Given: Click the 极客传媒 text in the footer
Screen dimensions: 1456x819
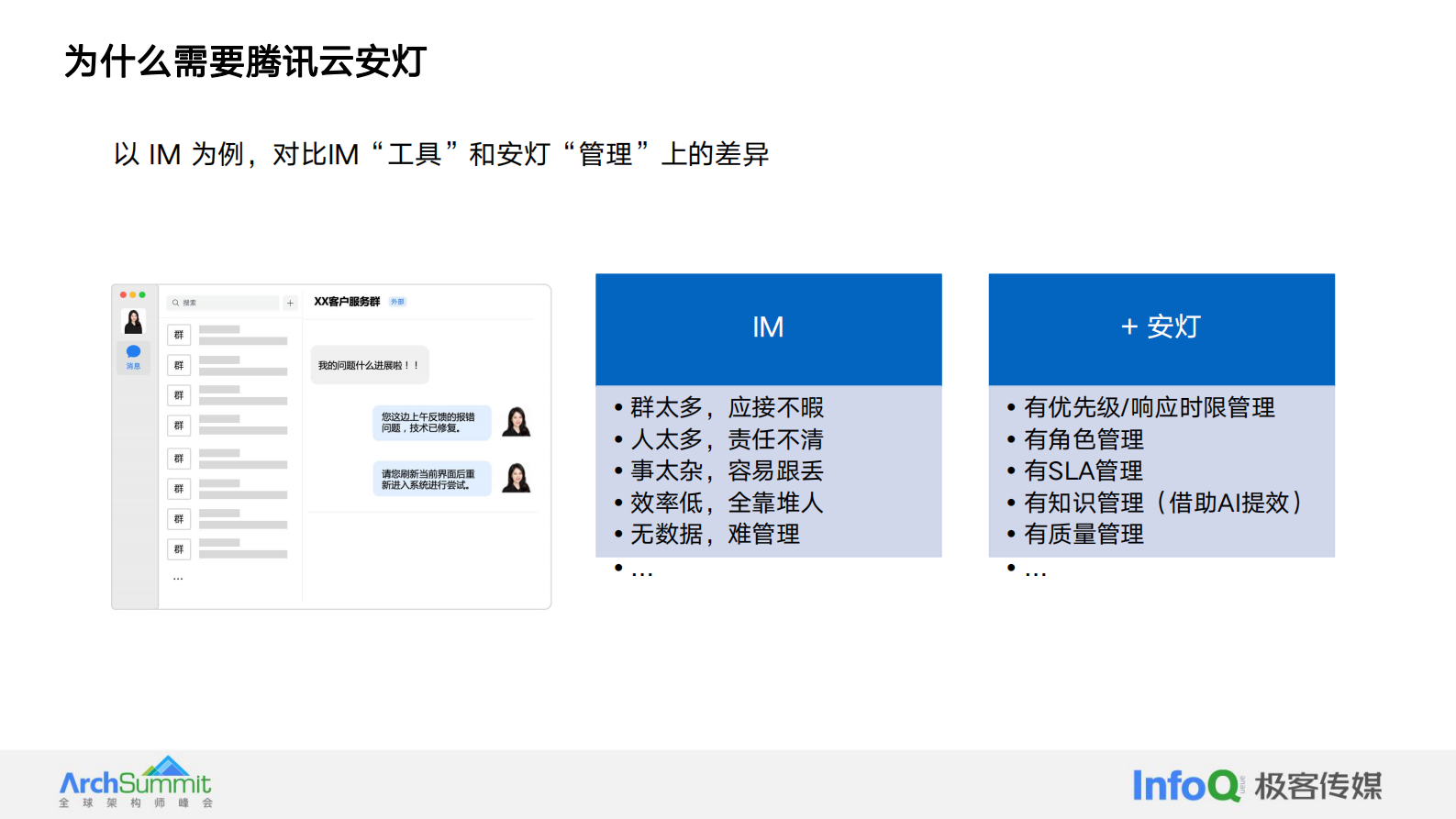Looking at the screenshot, I should (x=1318, y=786).
